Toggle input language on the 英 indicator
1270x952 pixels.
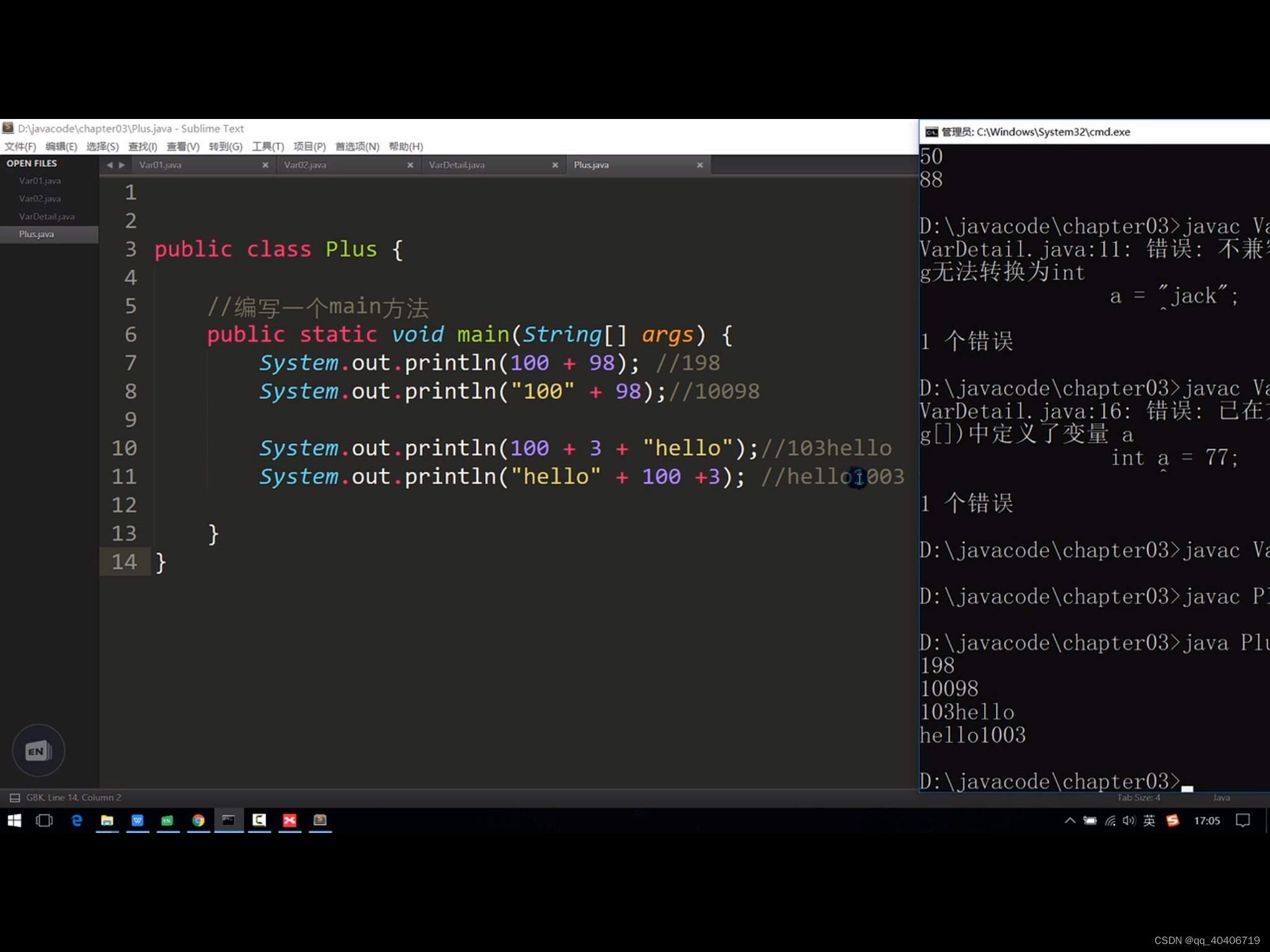click(x=1148, y=821)
